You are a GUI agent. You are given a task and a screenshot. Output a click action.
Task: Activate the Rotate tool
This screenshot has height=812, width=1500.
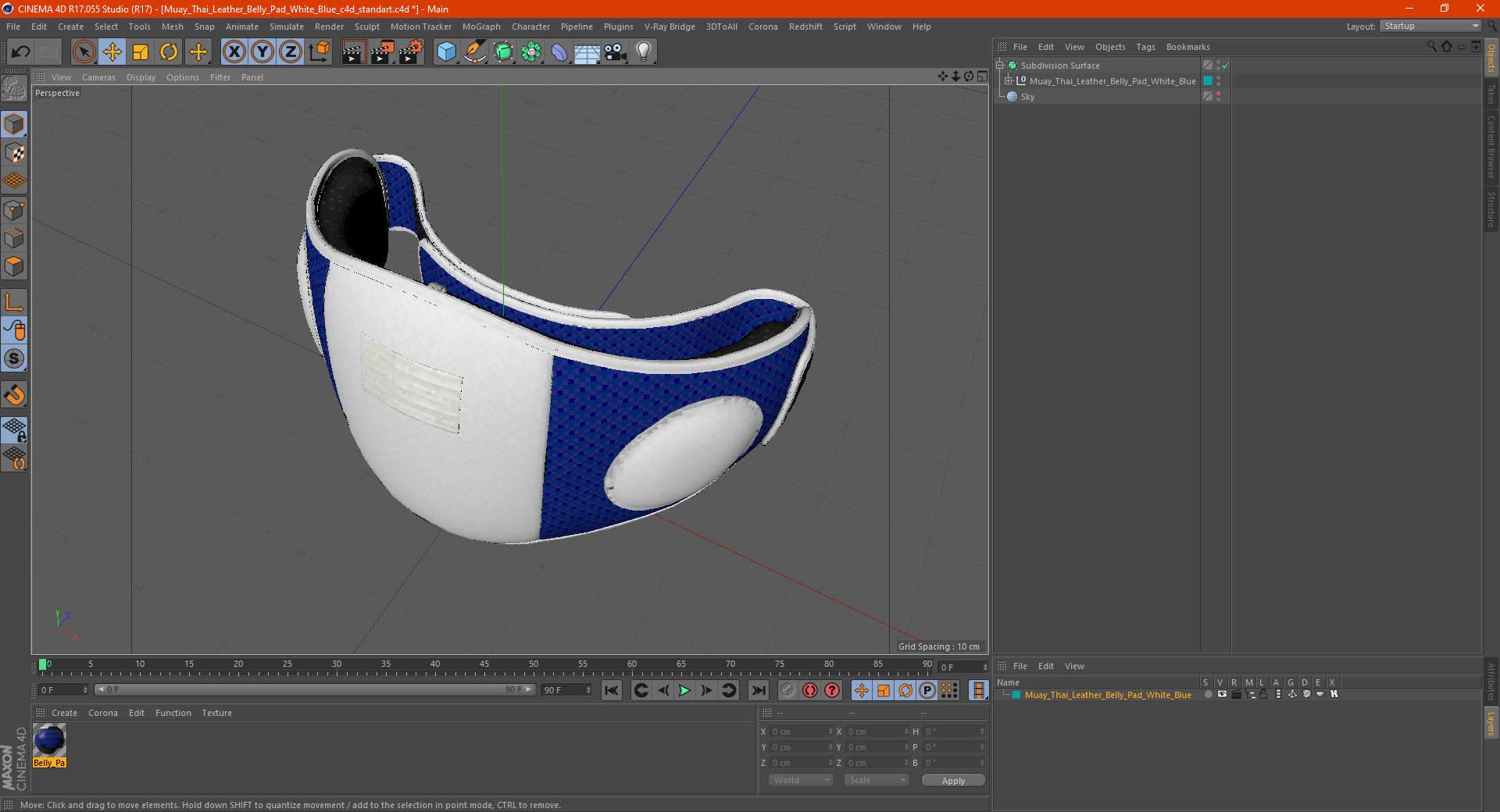(169, 52)
